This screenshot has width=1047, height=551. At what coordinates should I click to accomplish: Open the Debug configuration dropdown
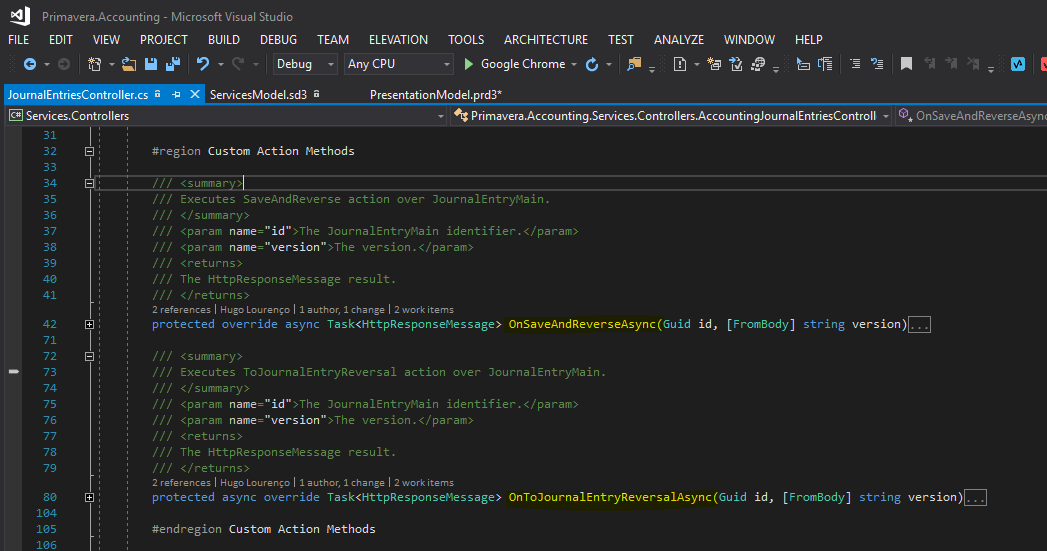pos(304,64)
